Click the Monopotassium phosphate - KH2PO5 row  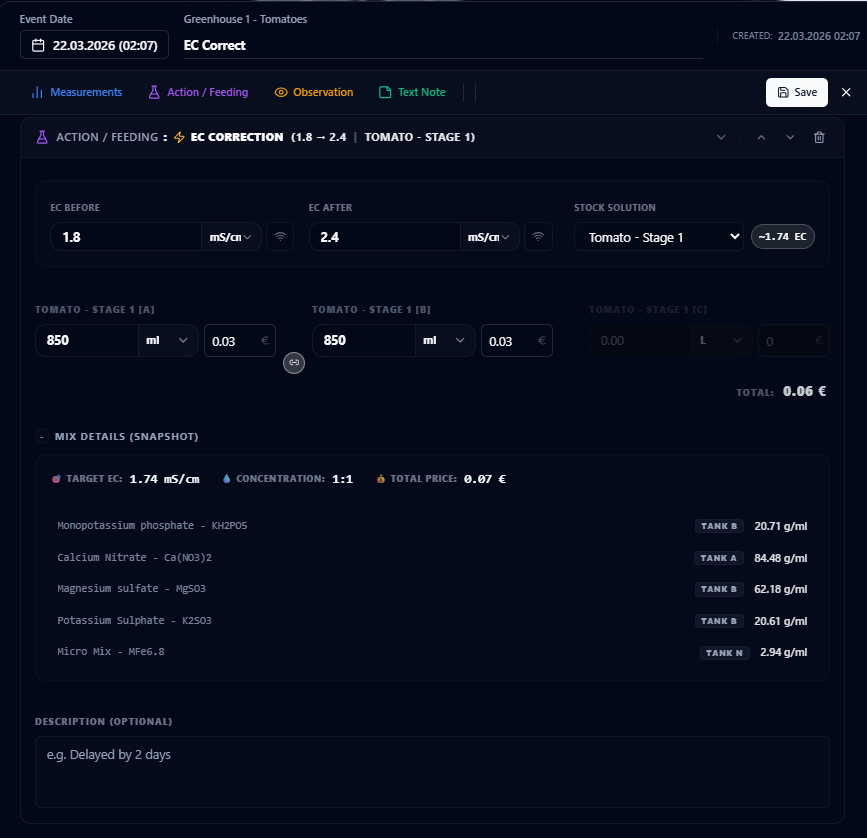pyautogui.click(x=432, y=526)
